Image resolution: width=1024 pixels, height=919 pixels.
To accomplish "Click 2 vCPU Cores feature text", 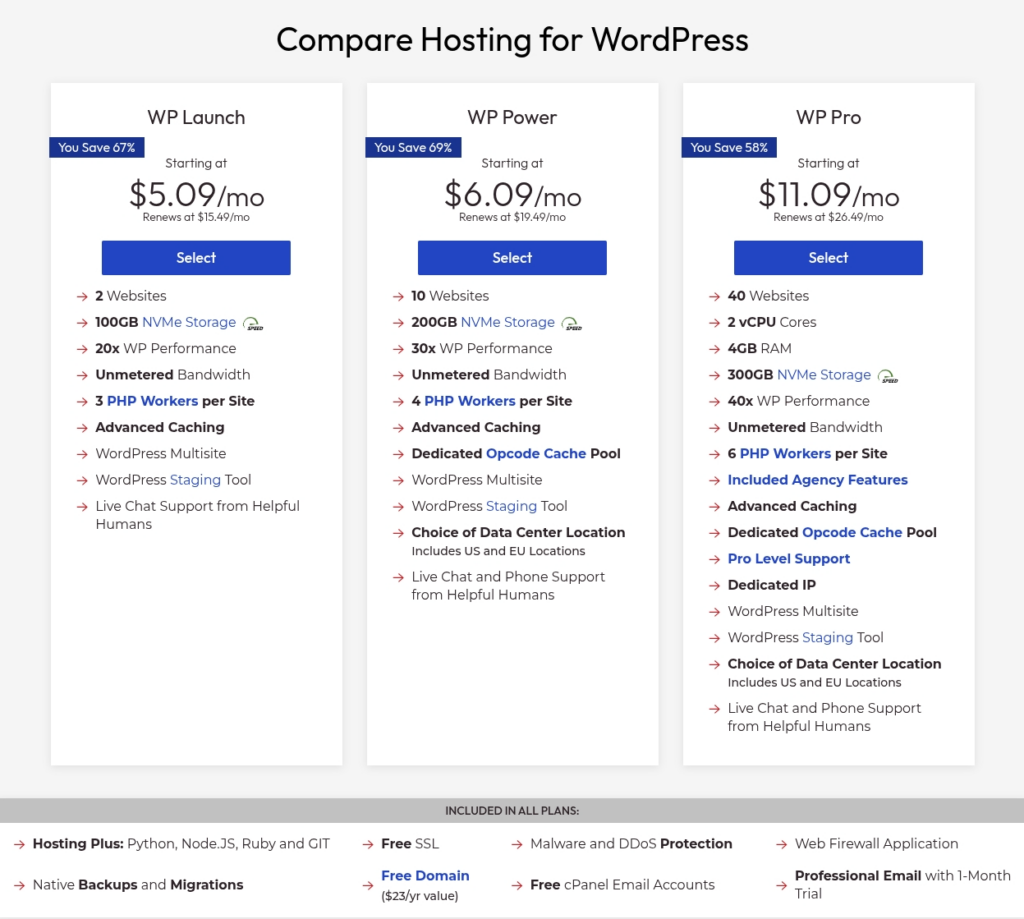I will tap(772, 322).
